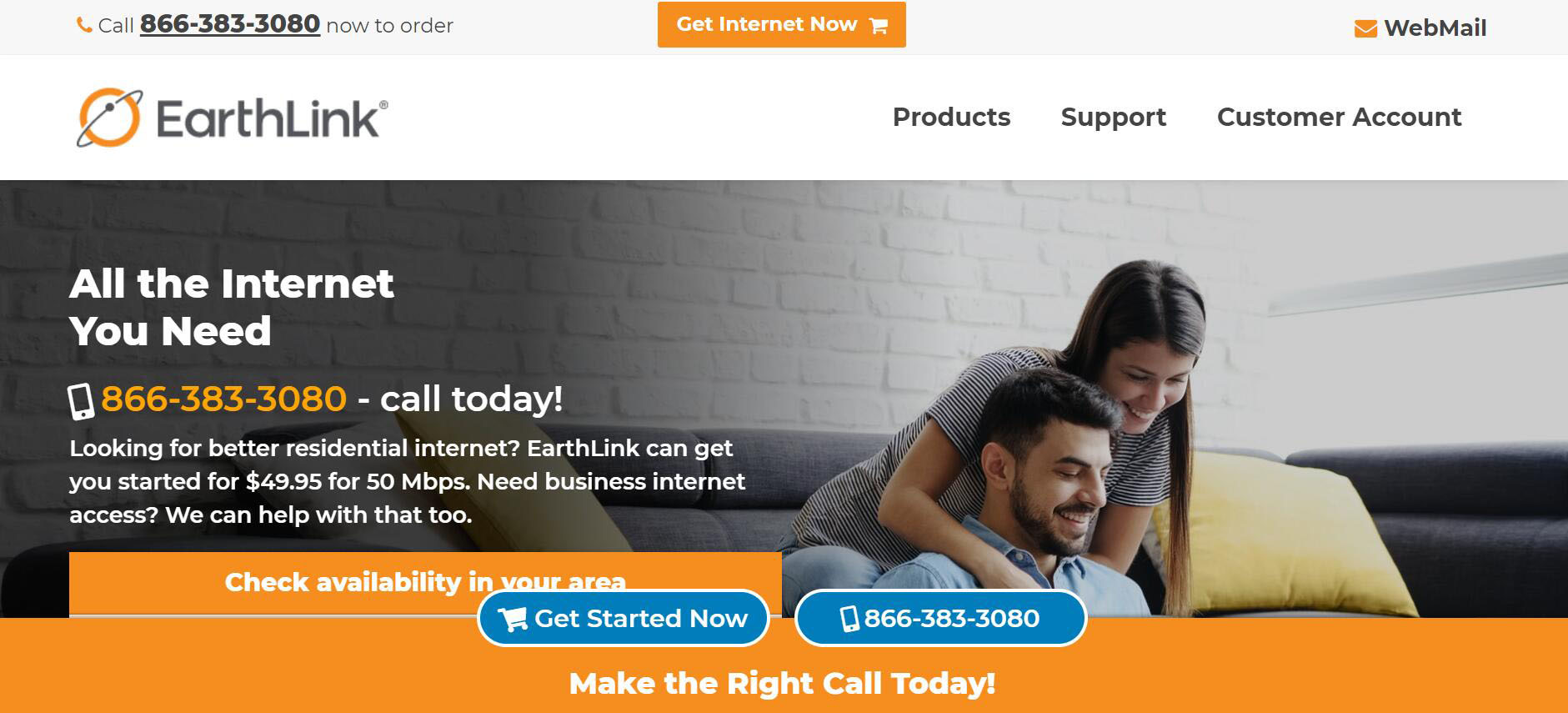
Task: Click the Get Internet Now button
Action: 781,25
